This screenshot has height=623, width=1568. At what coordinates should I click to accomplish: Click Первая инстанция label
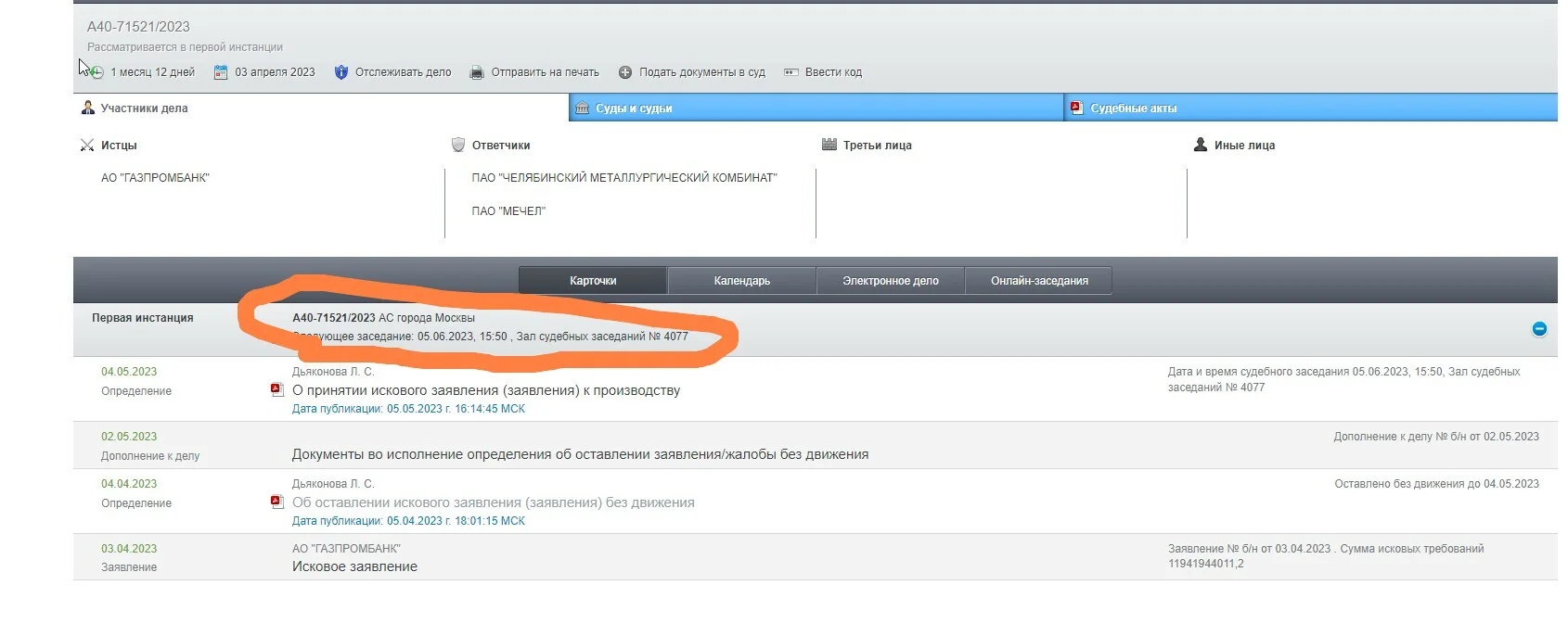point(142,318)
